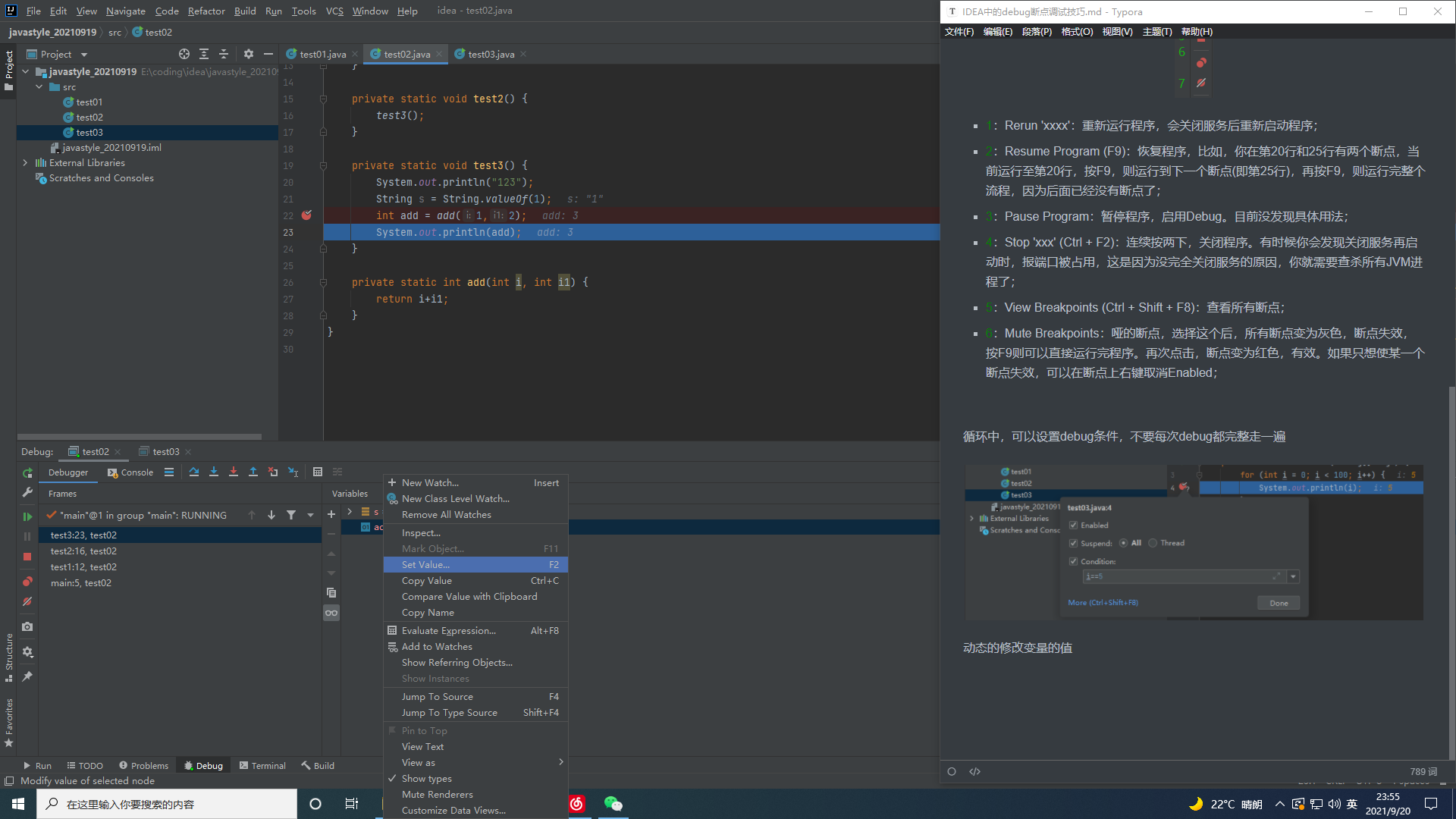Open the thread selector dropdown arrow
This screenshot has width=1456, height=819.
(x=310, y=516)
